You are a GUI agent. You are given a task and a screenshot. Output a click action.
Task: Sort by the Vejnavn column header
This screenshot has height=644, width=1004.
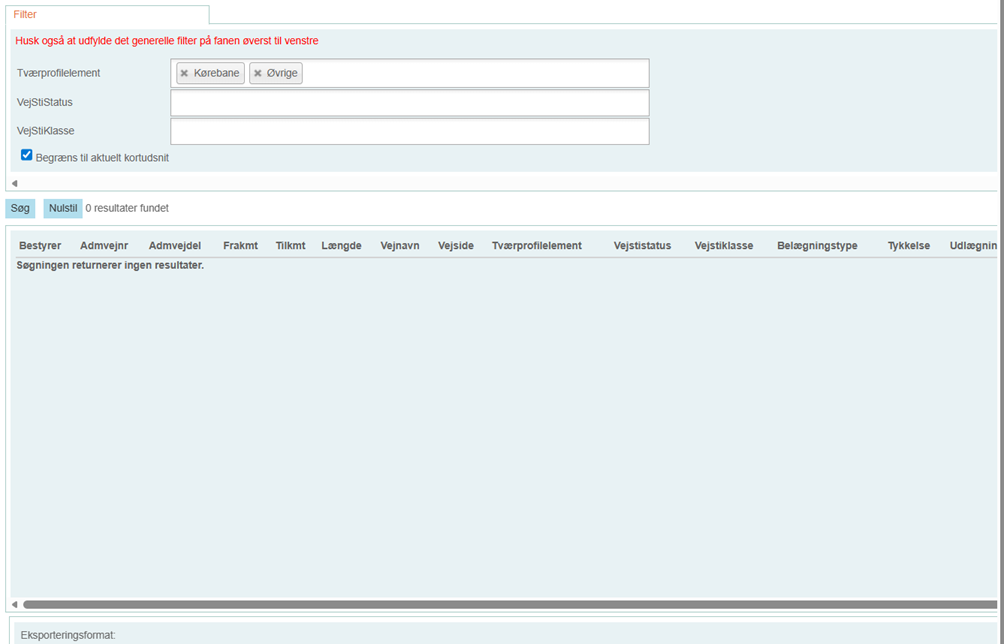(398, 246)
